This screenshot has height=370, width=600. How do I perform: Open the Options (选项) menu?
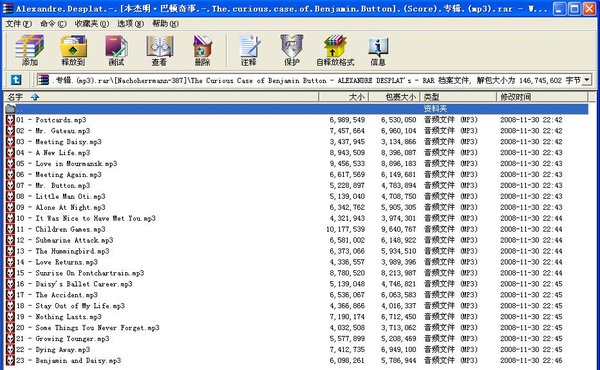pyautogui.click(x=130, y=24)
